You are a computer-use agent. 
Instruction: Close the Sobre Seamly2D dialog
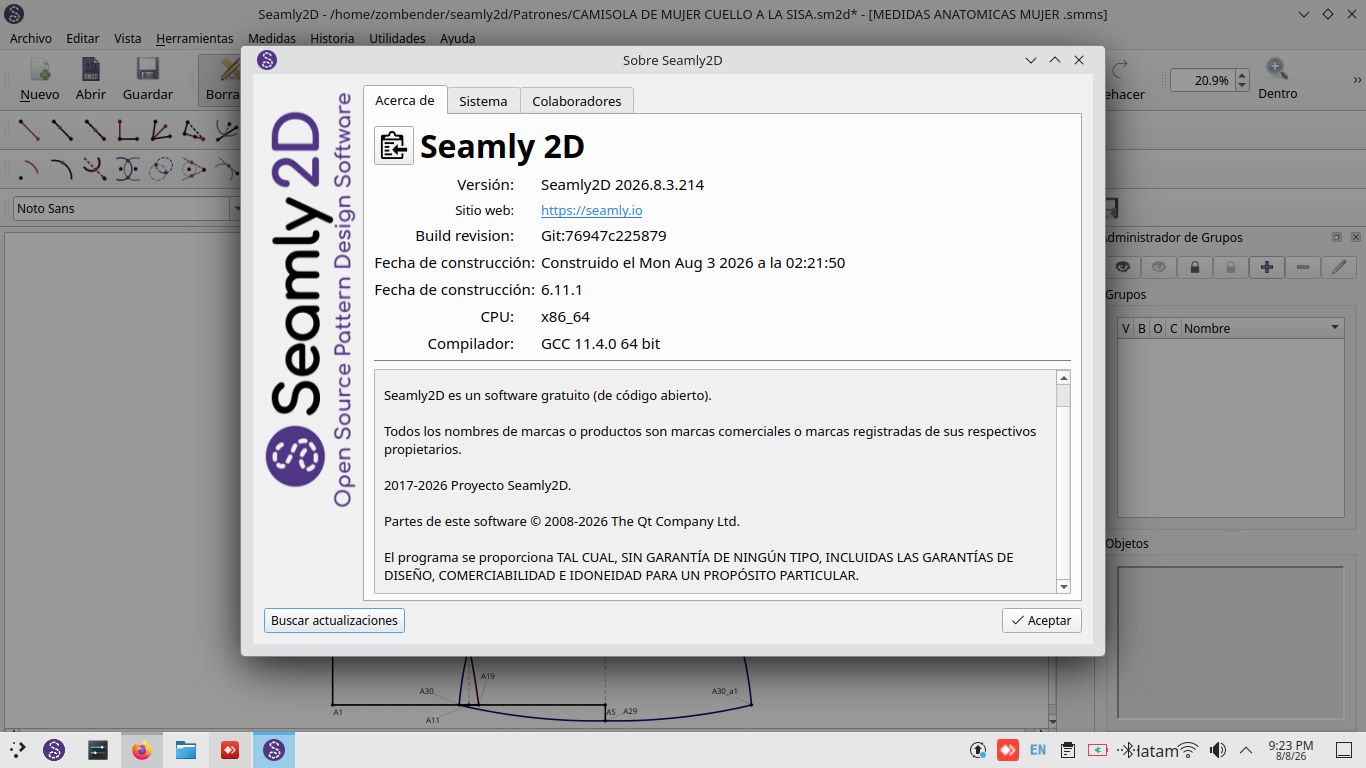pos(1079,60)
